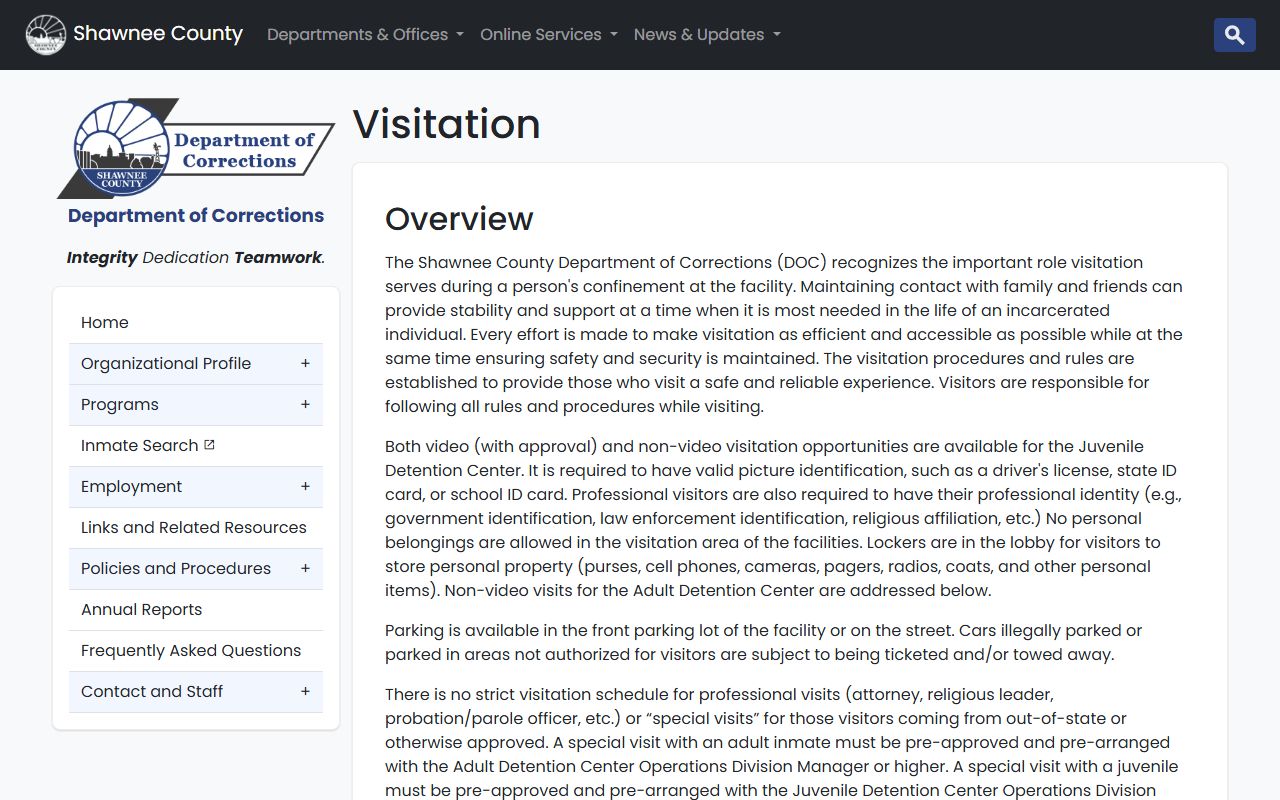Open Annual Reports page
Image resolution: width=1280 pixels, height=800 pixels.
tap(196, 609)
